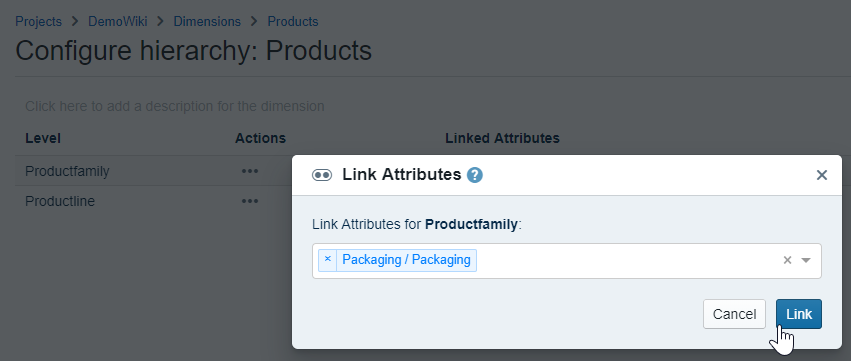The width and height of the screenshot is (851, 361).
Task: Remove the Packaging / Packaging tag
Action: [327, 260]
